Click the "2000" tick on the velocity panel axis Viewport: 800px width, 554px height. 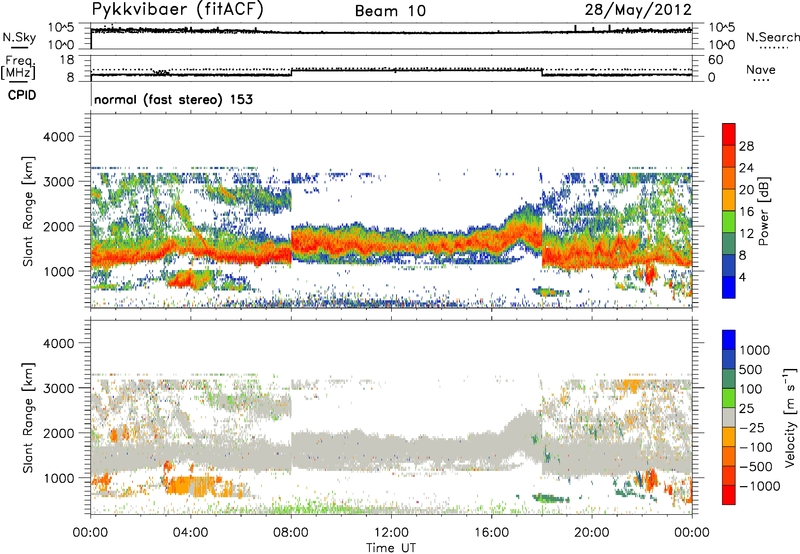click(x=58, y=433)
